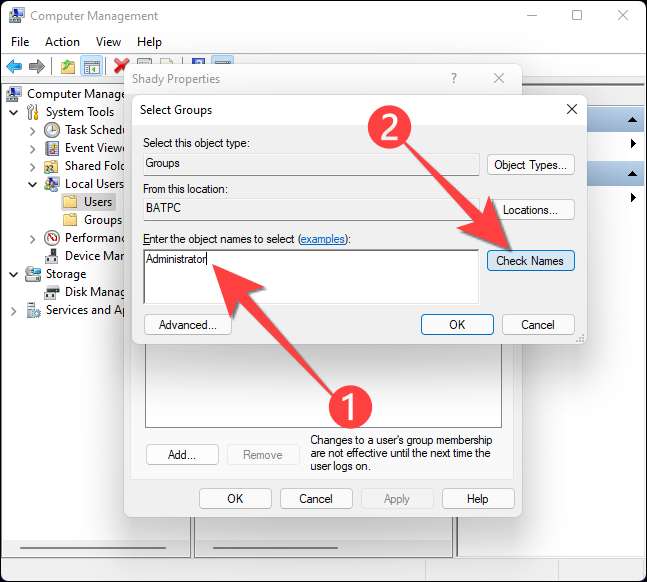Viewport: 647px width, 582px height.
Task: Click the center pane horizontal scrollbar
Action: [x=275, y=548]
